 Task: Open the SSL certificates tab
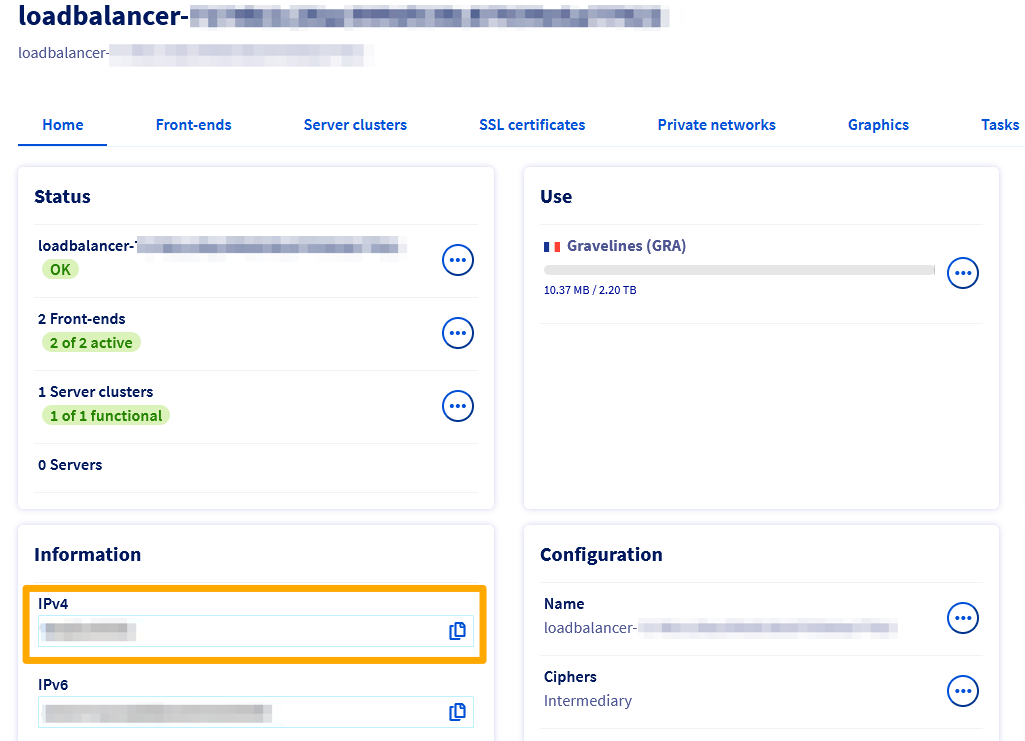click(532, 124)
